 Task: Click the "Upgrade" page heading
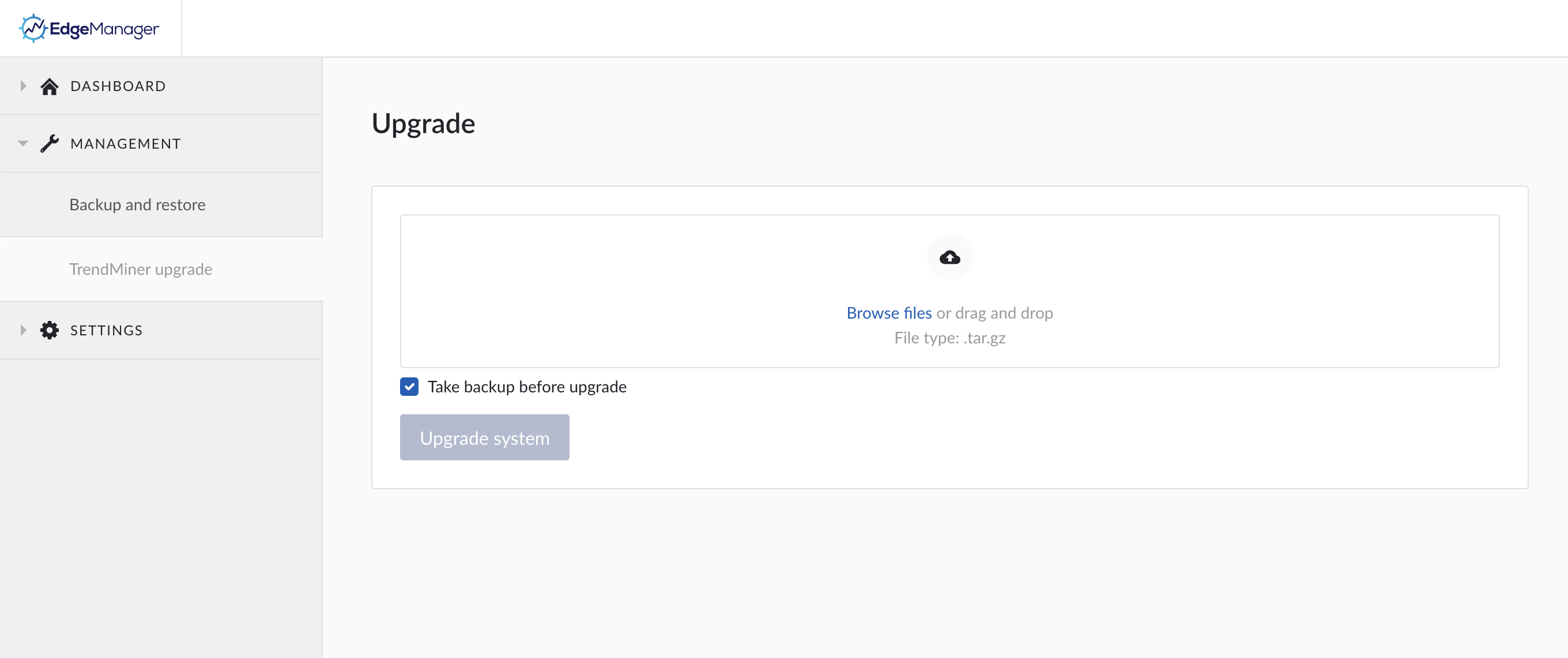[424, 123]
